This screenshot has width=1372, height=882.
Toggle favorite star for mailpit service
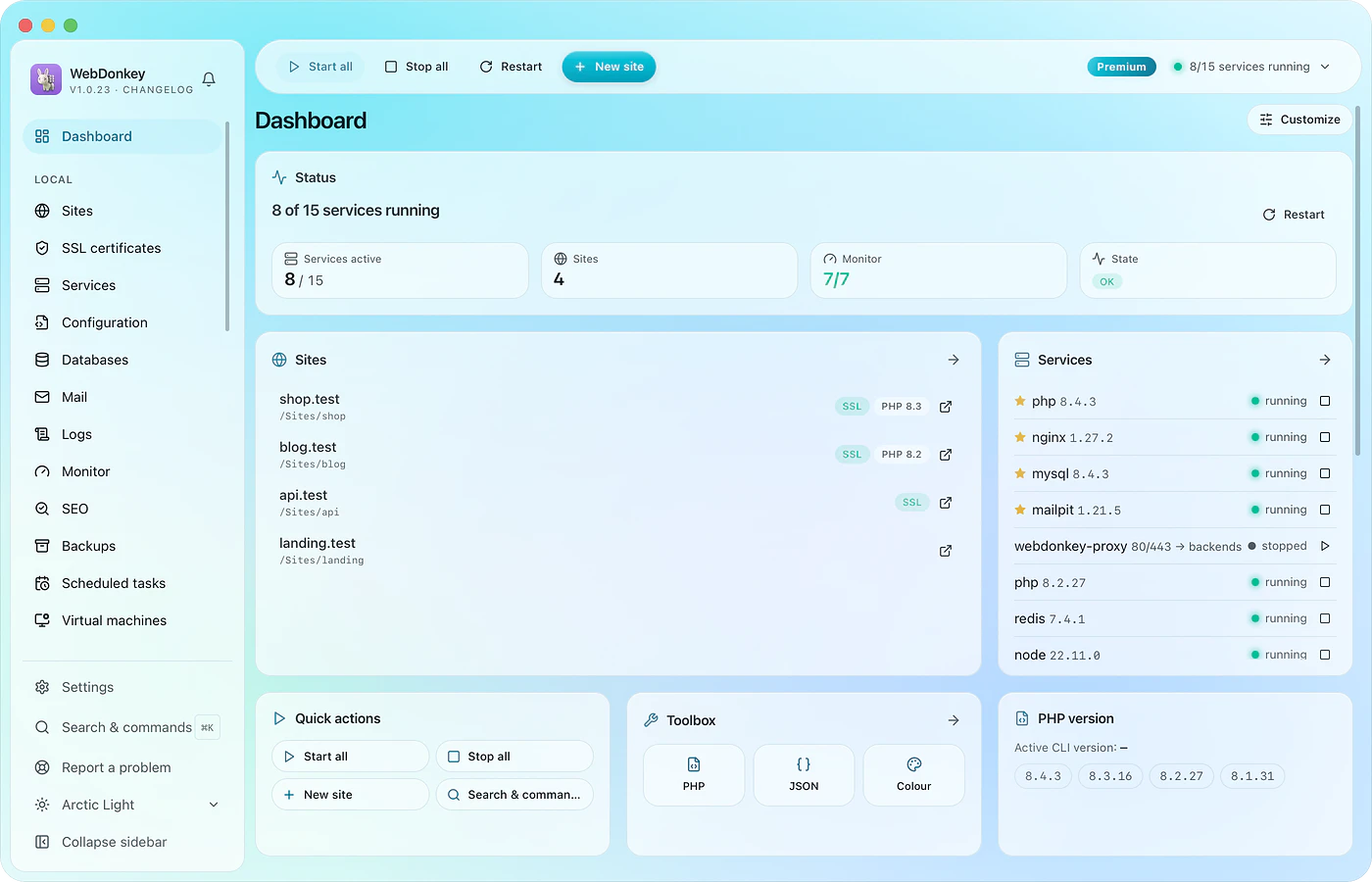click(x=1020, y=510)
